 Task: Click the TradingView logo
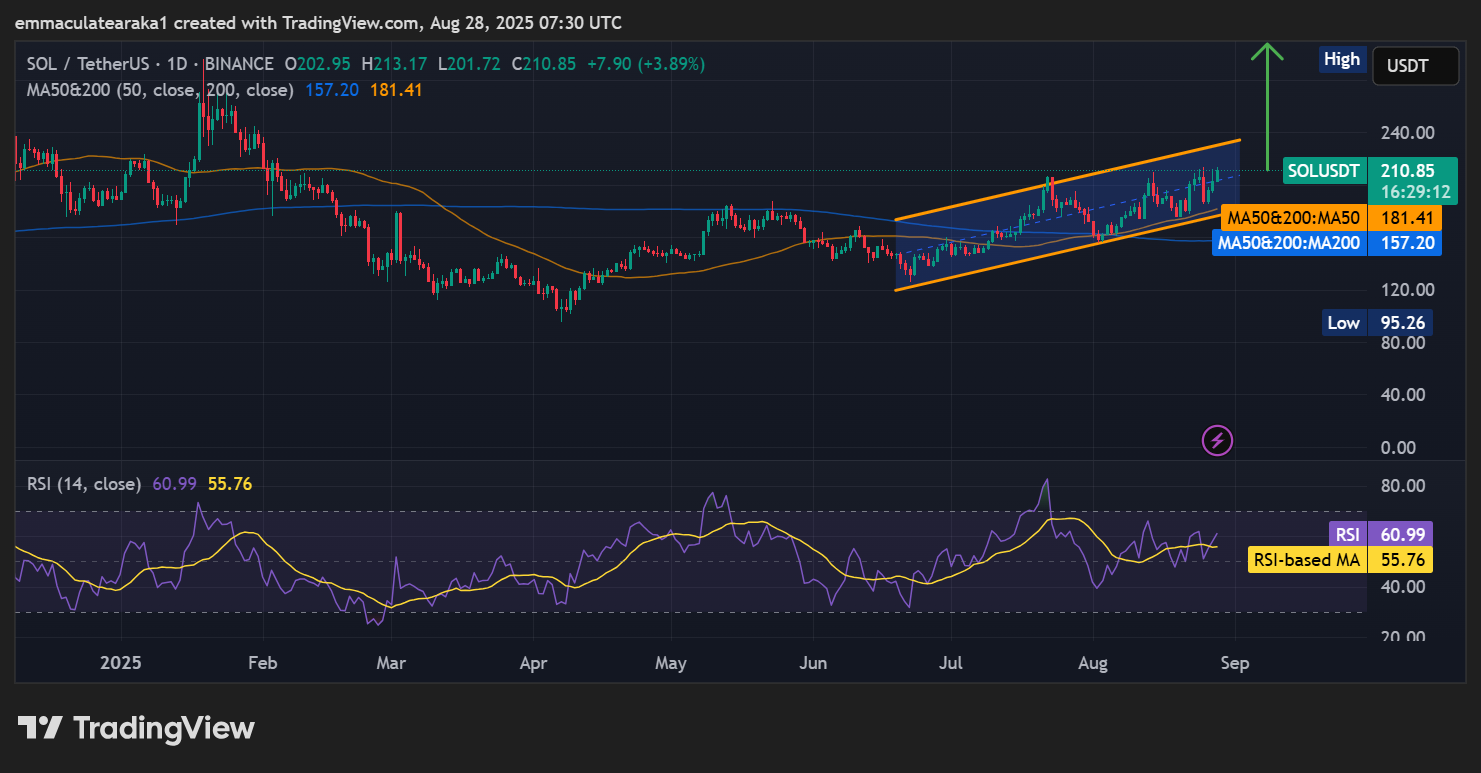click(136, 727)
